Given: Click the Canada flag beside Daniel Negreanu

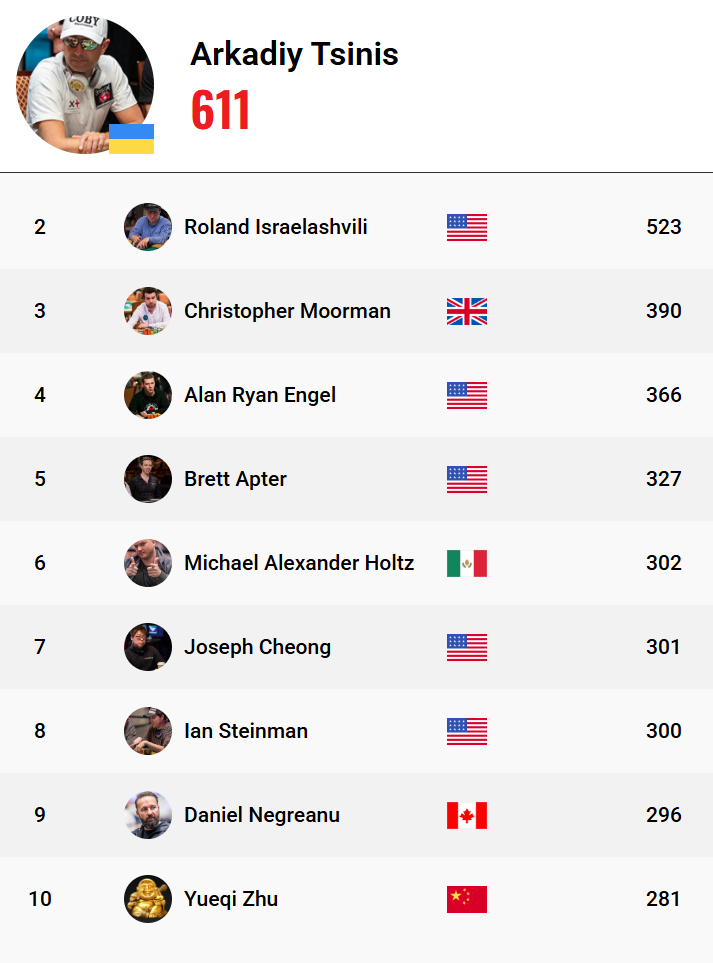Looking at the screenshot, I should tap(467, 815).
